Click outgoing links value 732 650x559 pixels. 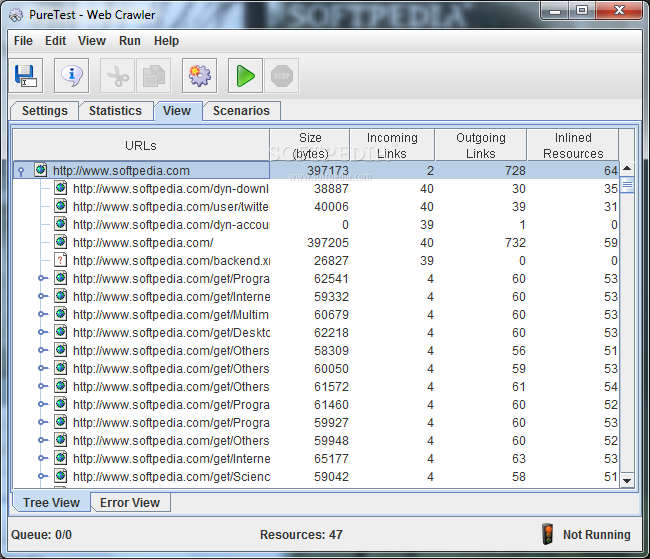click(x=515, y=243)
